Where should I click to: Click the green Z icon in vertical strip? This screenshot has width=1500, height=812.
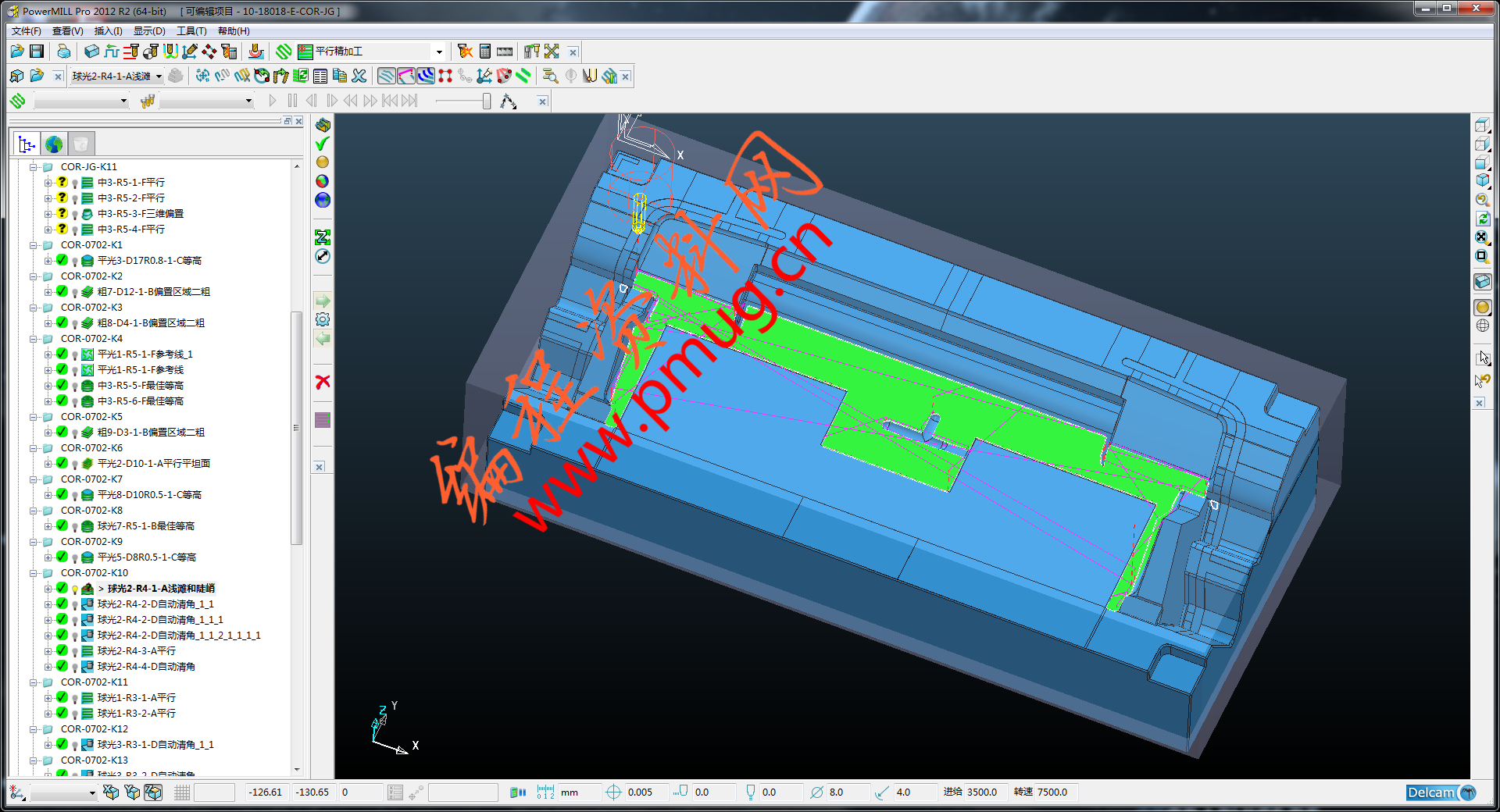coord(323,237)
